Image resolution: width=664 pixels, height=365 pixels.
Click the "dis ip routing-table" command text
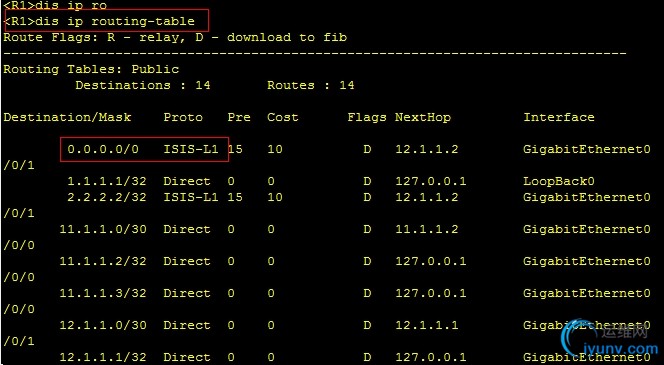tap(115, 21)
